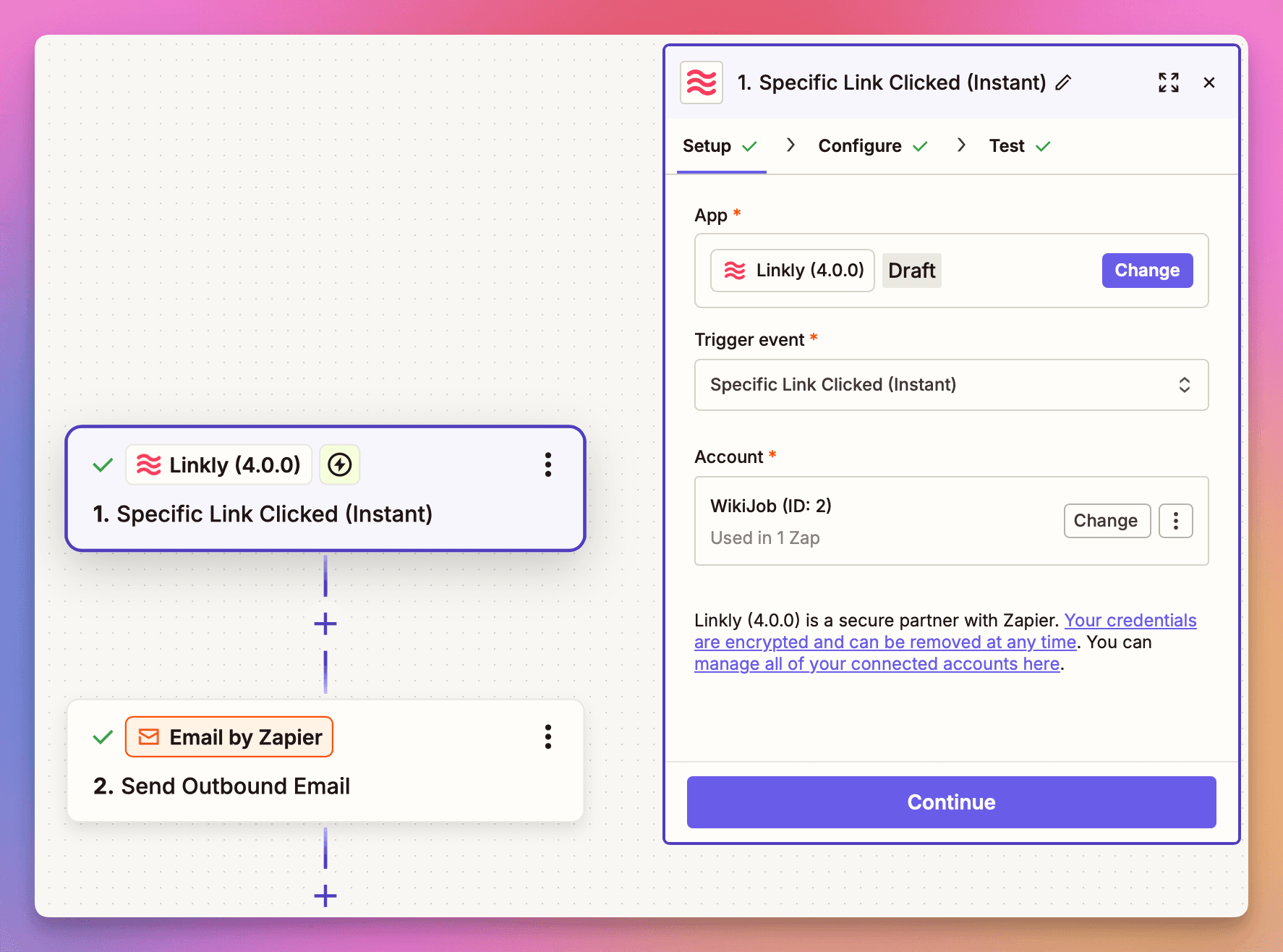1283x952 pixels.
Task: Click the chevron inside the trigger event selector
Action: coord(1184,385)
